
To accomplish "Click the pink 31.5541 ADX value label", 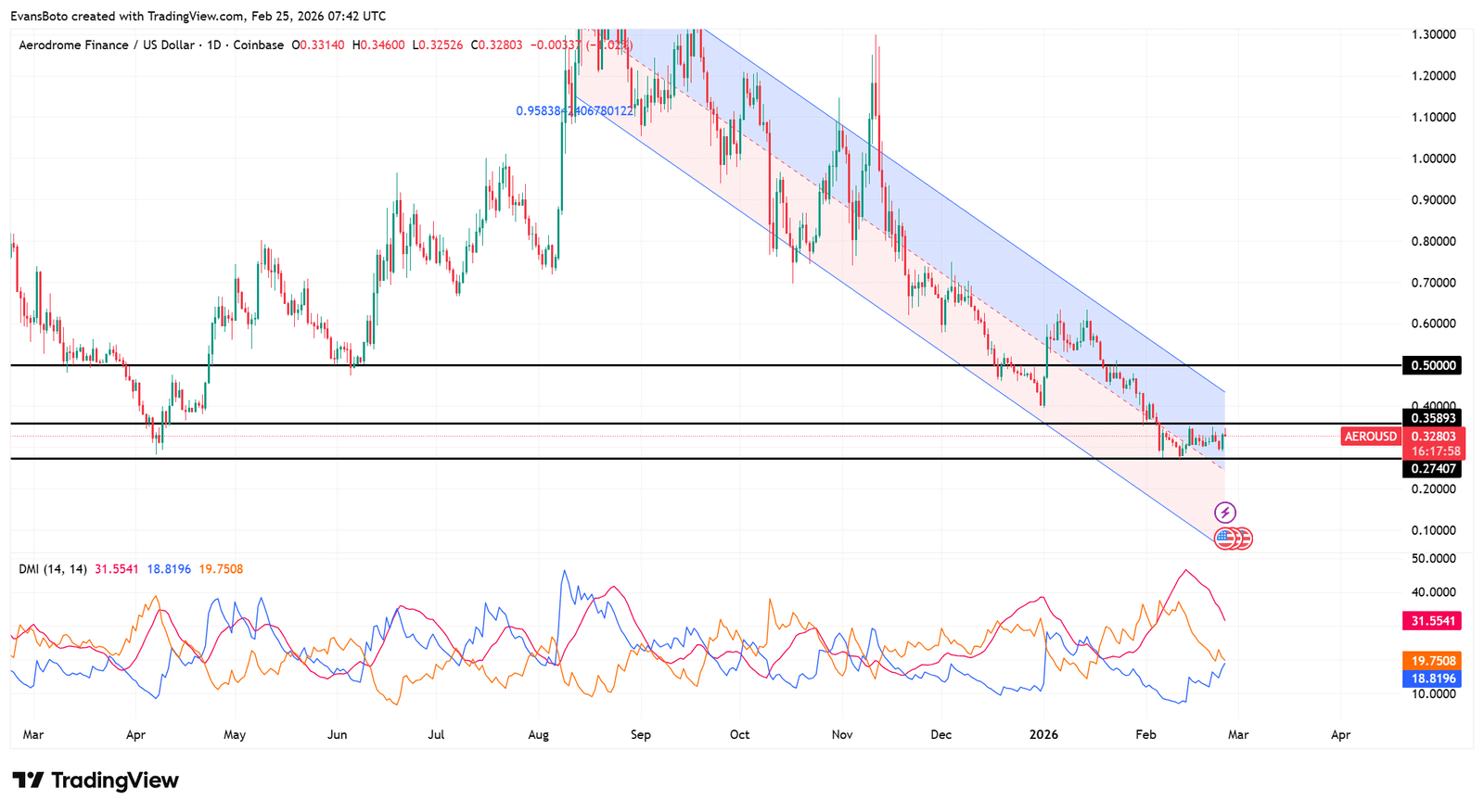I will click(x=1433, y=621).
